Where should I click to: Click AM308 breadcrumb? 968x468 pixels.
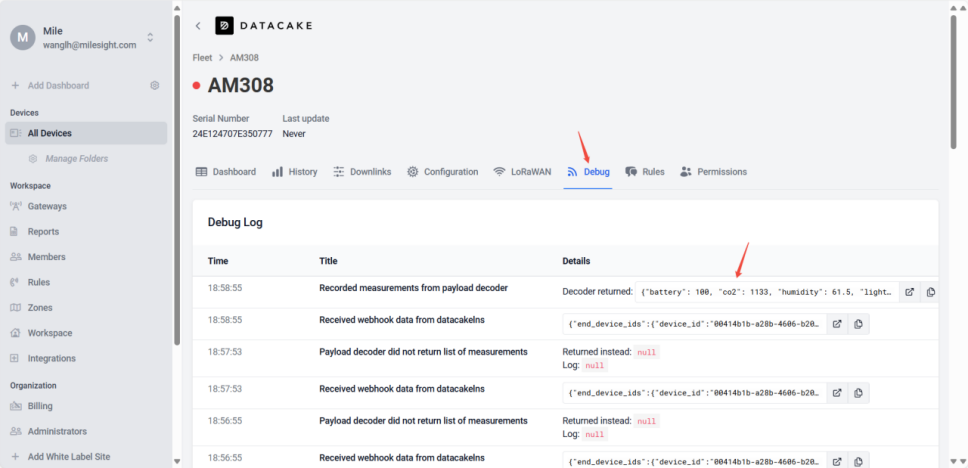click(x=244, y=57)
